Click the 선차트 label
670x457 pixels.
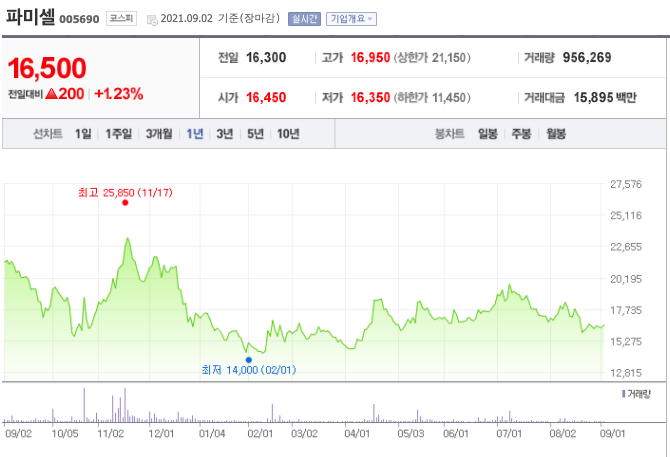pos(48,134)
